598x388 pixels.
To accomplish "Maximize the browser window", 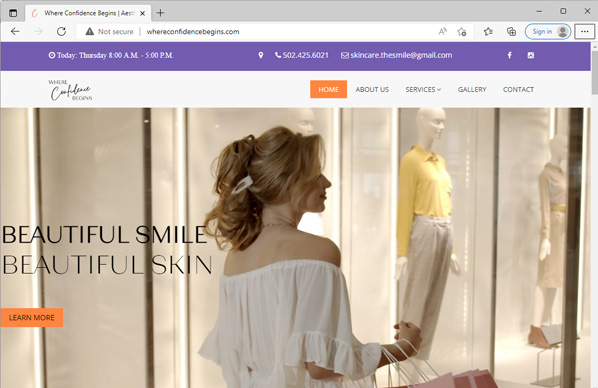I will (563, 11).
